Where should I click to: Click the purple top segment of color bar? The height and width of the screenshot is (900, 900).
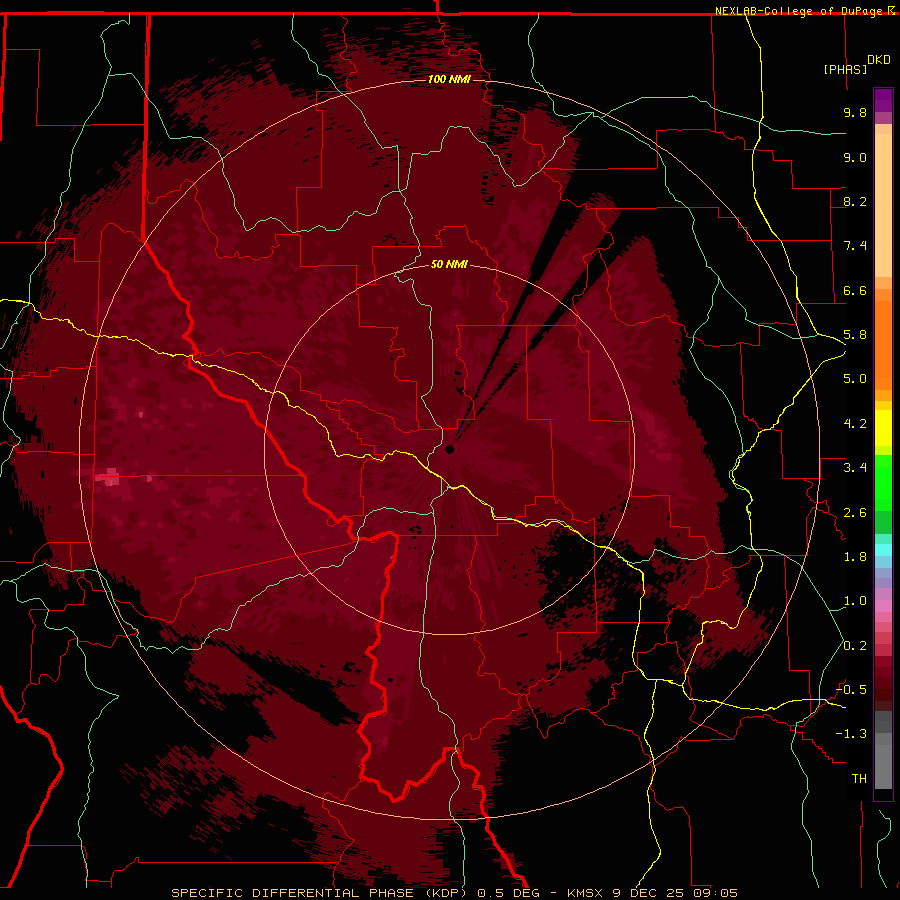click(883, 100)
